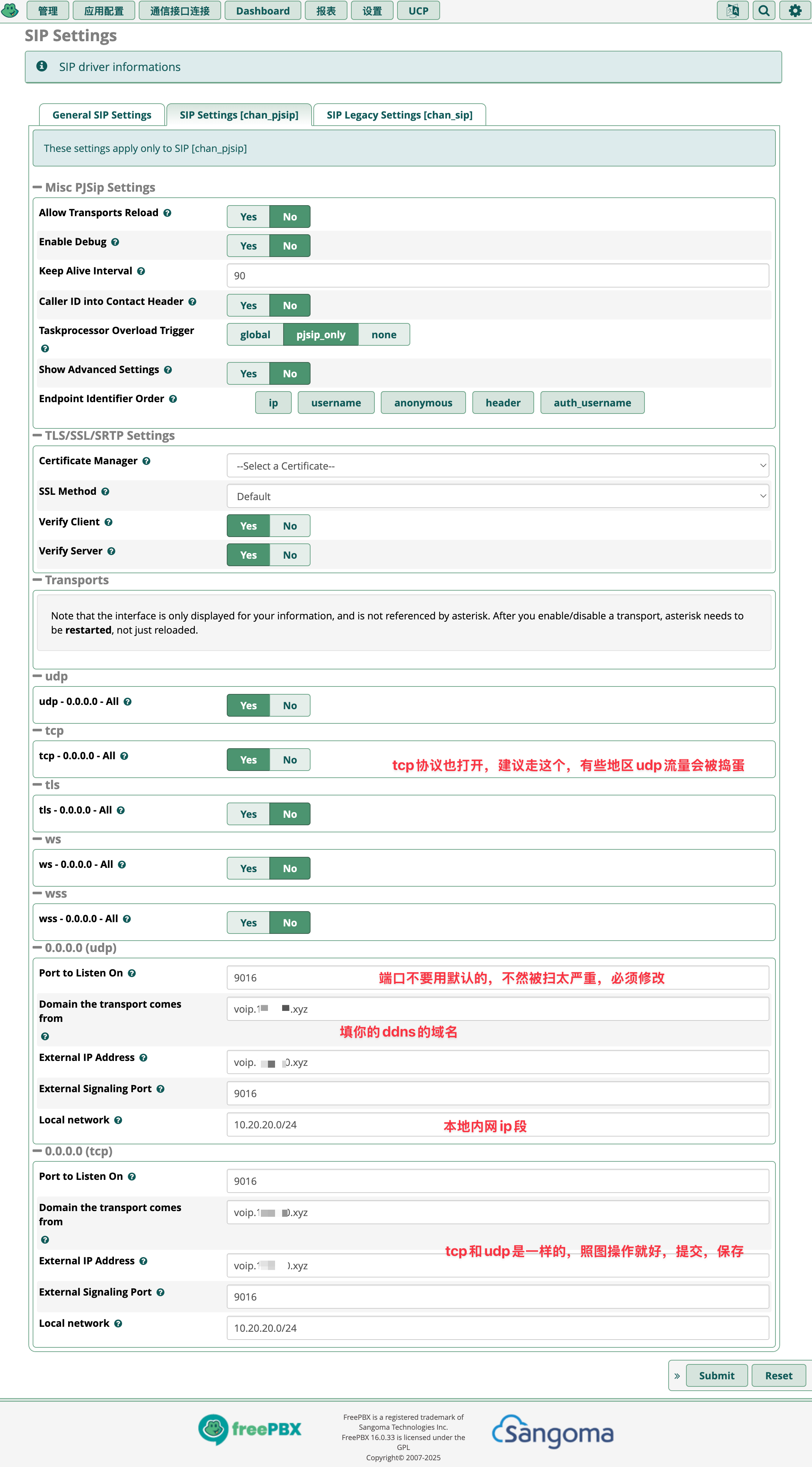Open the 应用配置 menu
Image resolution: width=812 pixels, height=1467 pixels.
click(104, 11)
